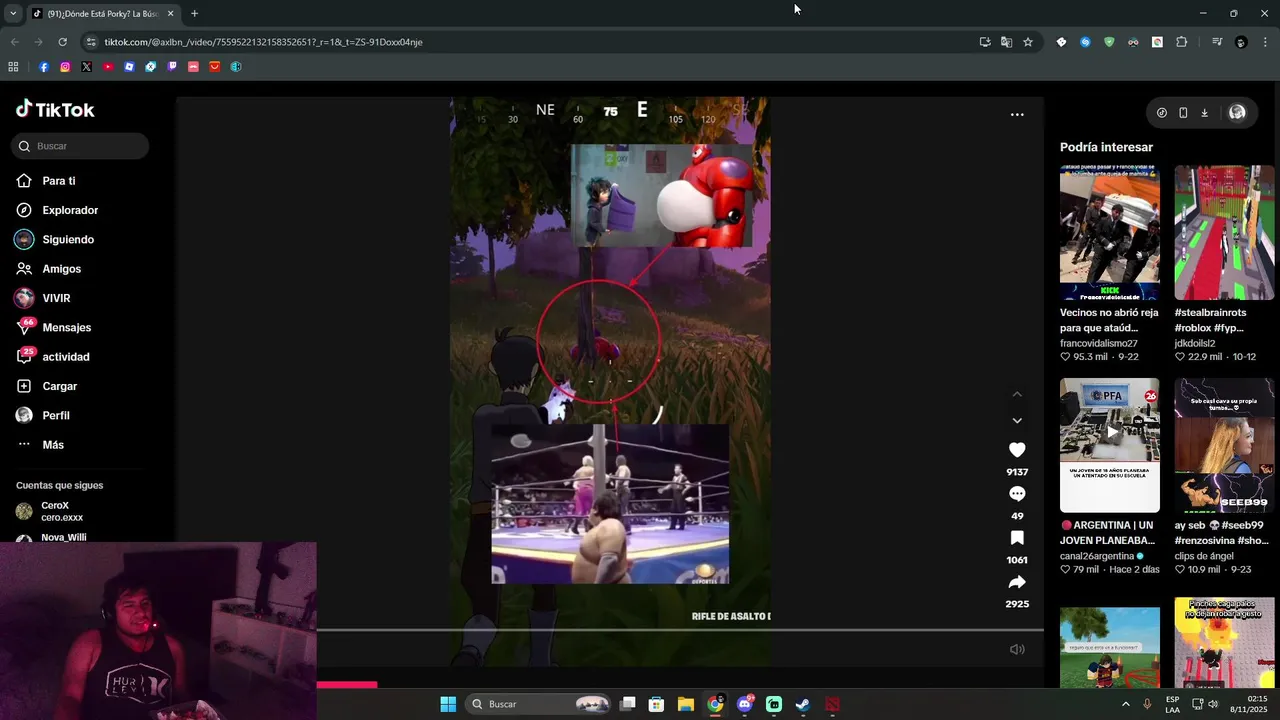Click the video progress bar
1280x720 pixels.
tap(680, 630)
